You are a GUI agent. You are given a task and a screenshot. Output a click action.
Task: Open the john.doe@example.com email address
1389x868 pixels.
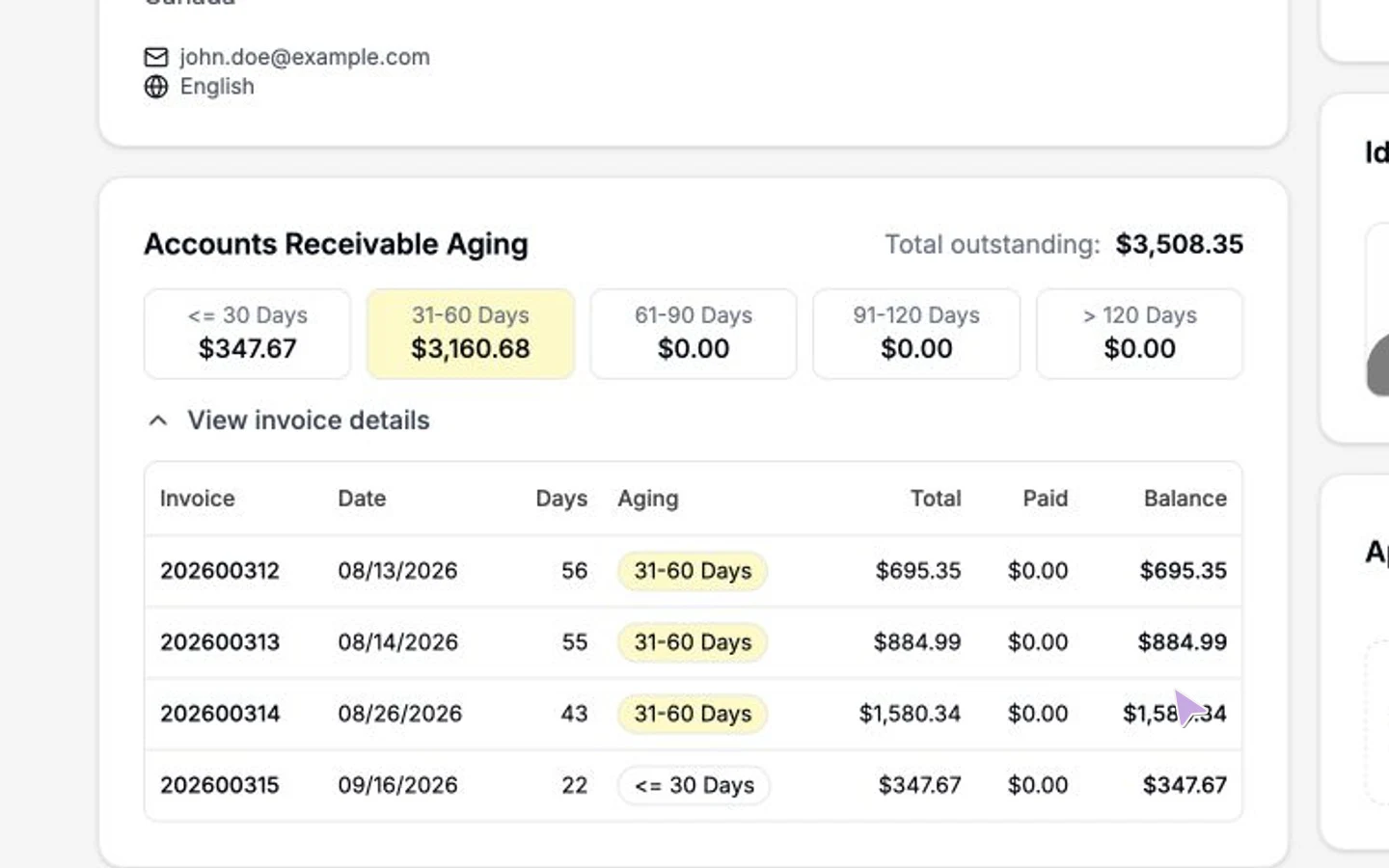305,57
